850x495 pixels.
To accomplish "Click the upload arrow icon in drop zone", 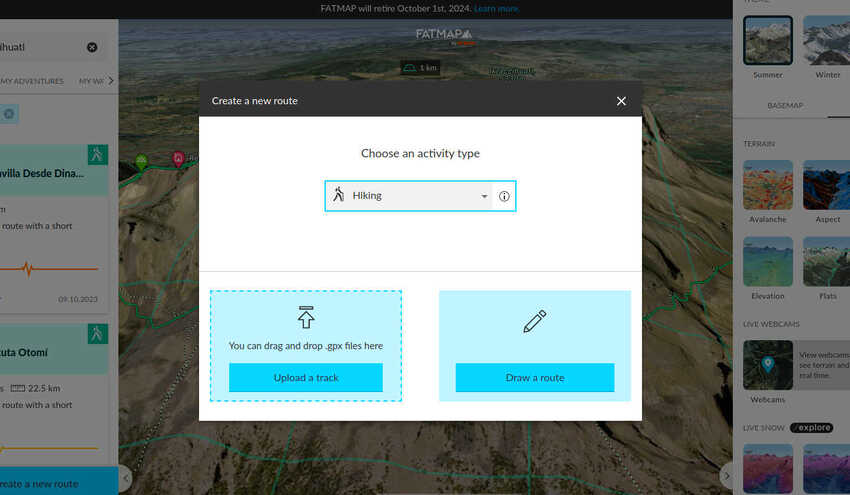I will 306,317.
